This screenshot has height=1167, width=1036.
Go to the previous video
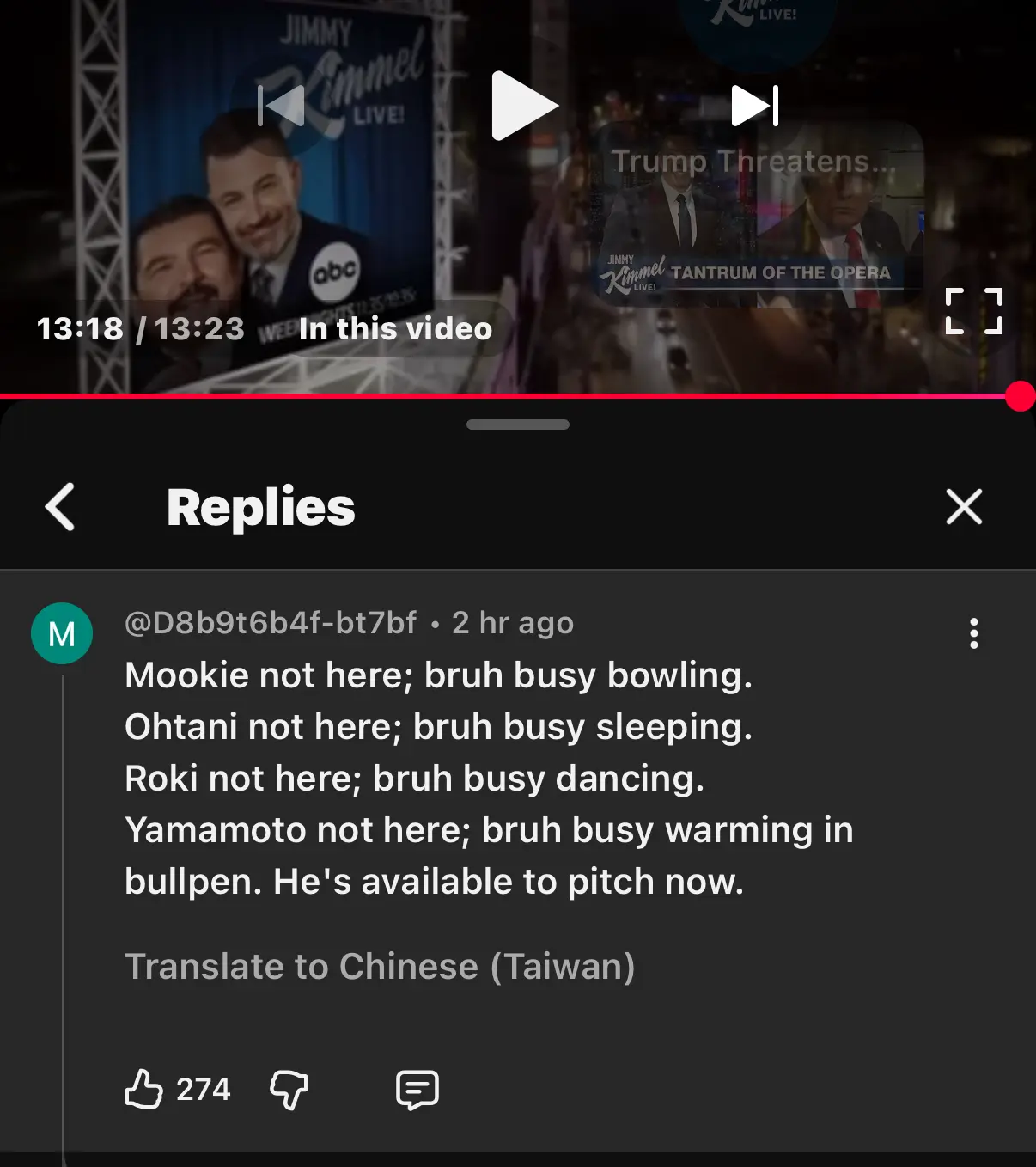281,106
